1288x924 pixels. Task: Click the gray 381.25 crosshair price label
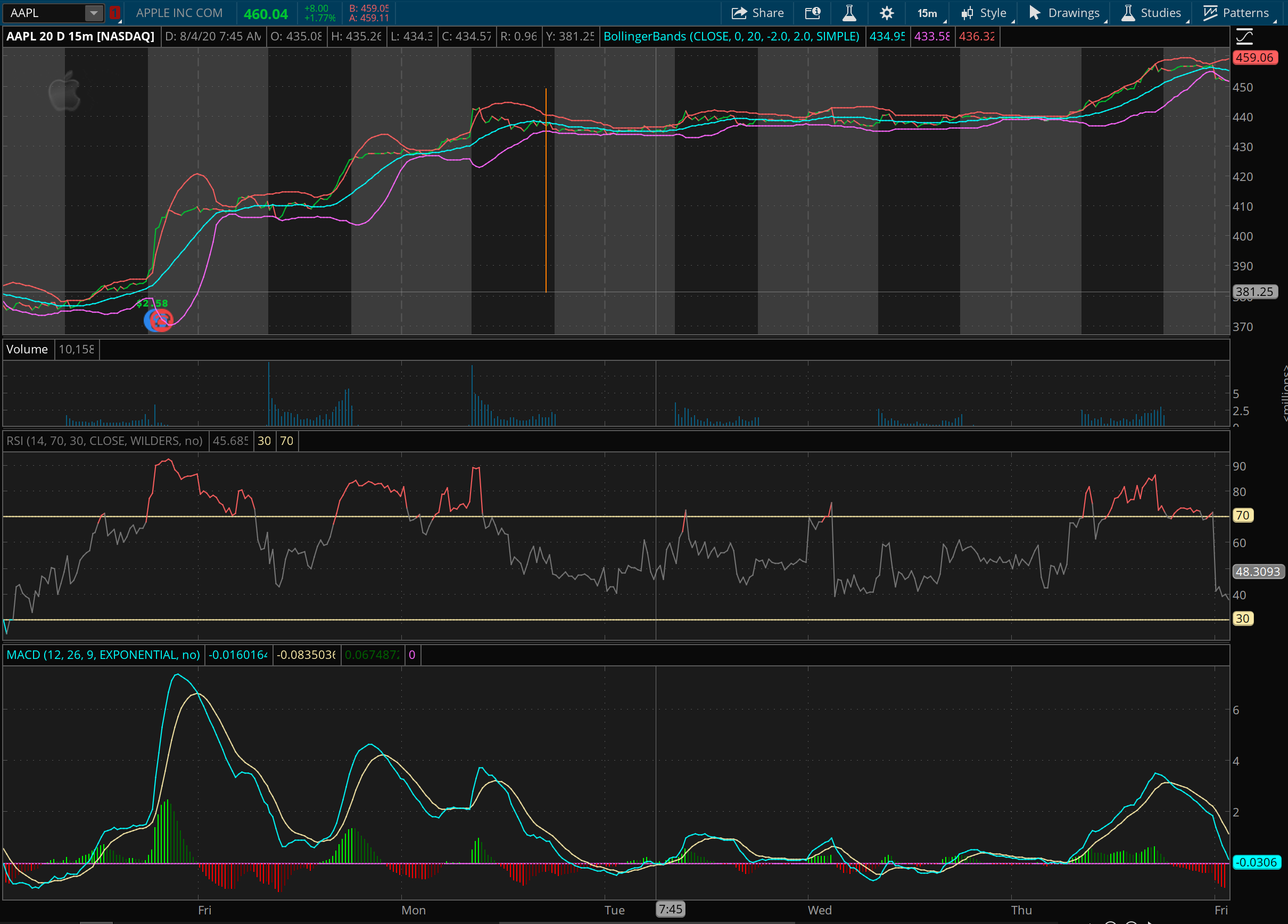click(1254, 291)
